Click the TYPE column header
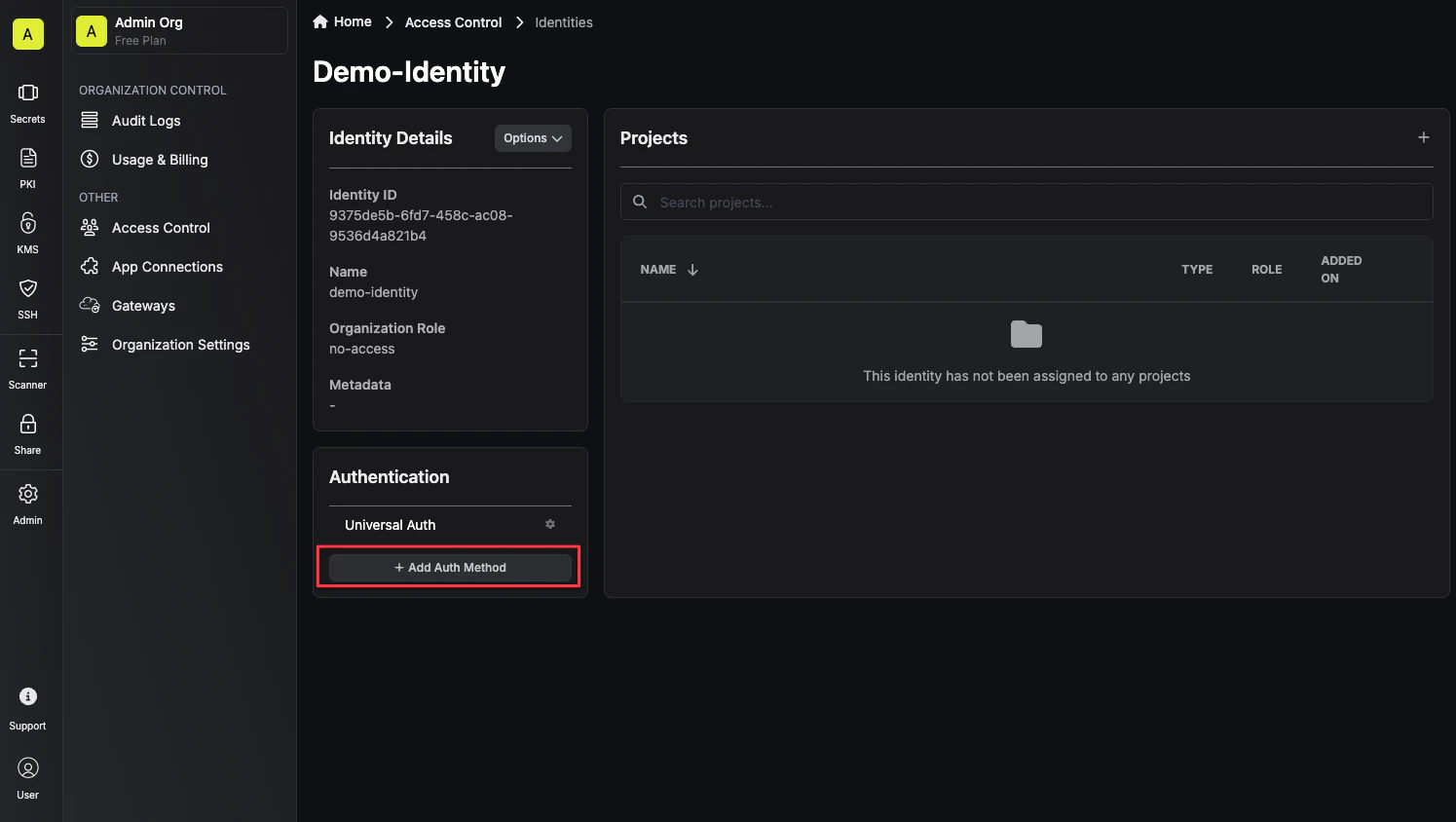The width and height of the screenshot is (1456, 822). [x=1197, y=270]
